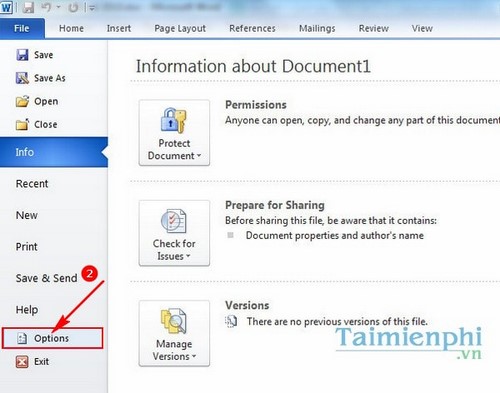This screenshot has height=393, width=500.
Task: Click the document icon beside no previous versions
Action: click(x=231, y=321)
